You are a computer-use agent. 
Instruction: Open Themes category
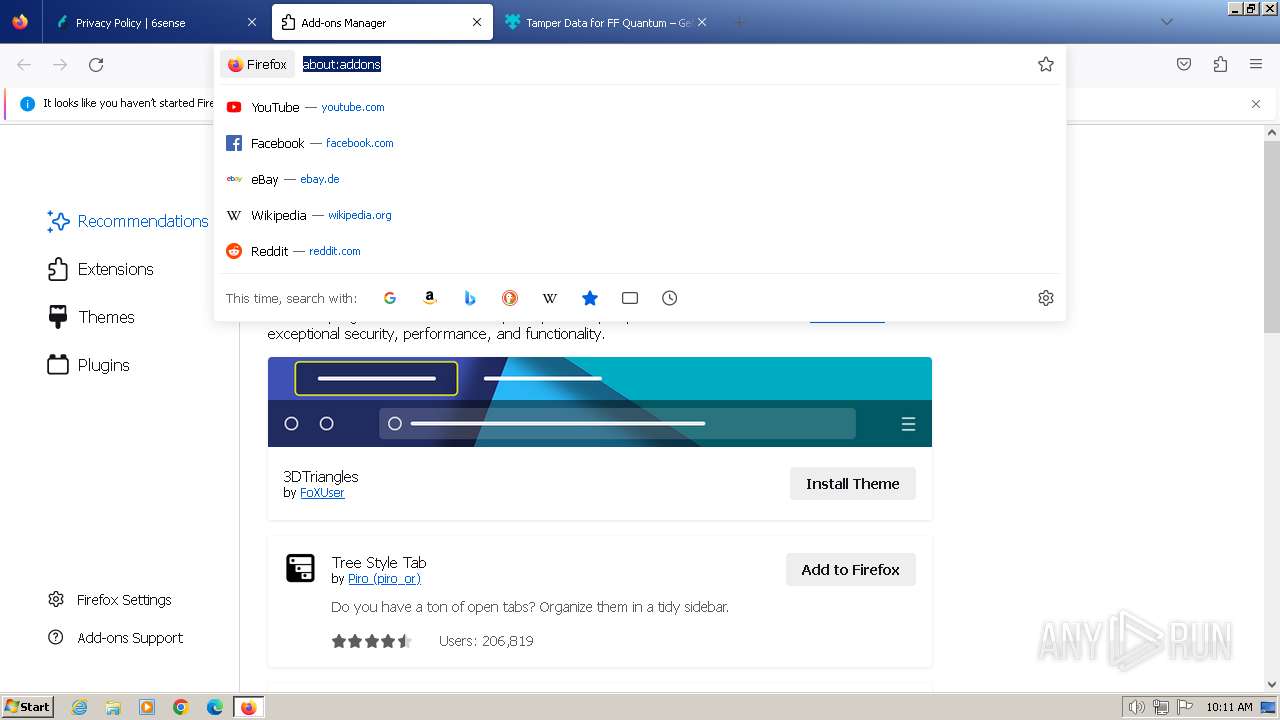click(92, 317)
